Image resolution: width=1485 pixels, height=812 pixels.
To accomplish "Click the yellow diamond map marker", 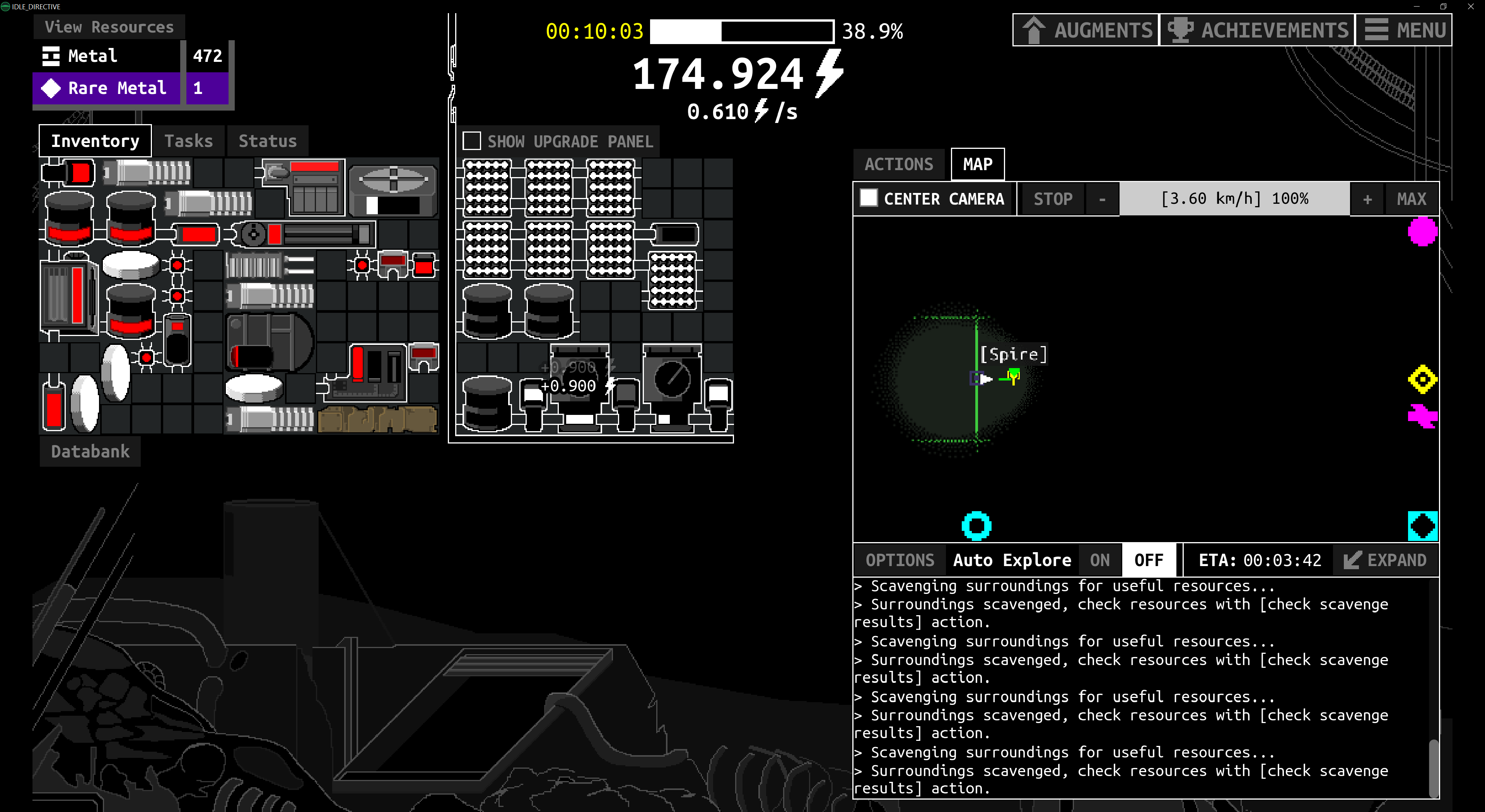I will (x=1422, y=379).
